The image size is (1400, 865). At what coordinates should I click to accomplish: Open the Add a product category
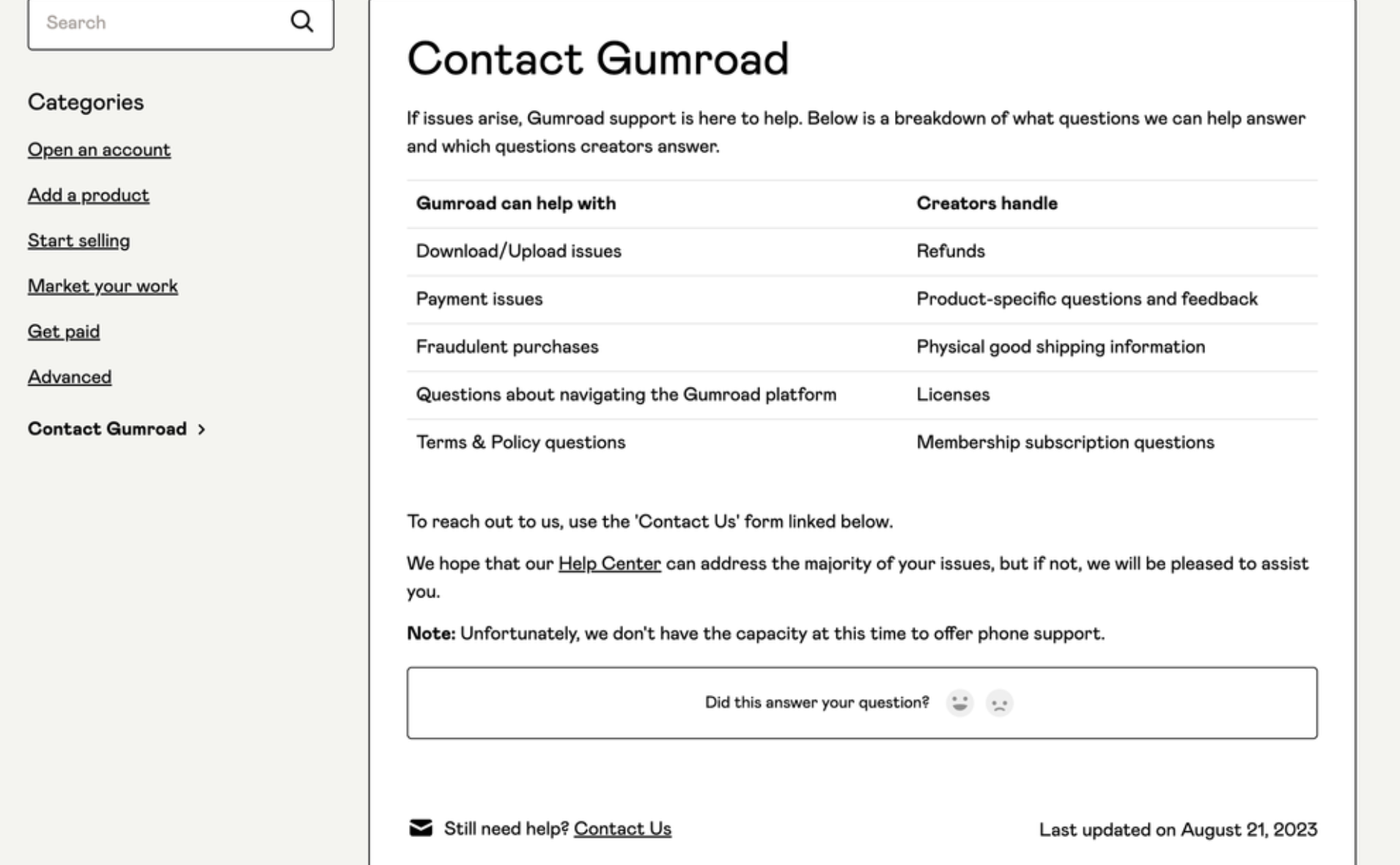pyautogui.click(x=88, y=195)
